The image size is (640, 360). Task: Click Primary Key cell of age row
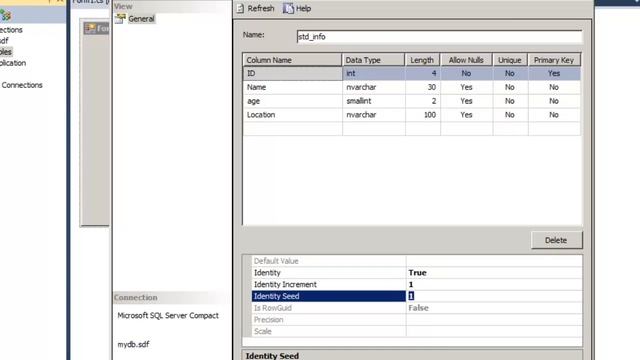click(x=554, y=101)
